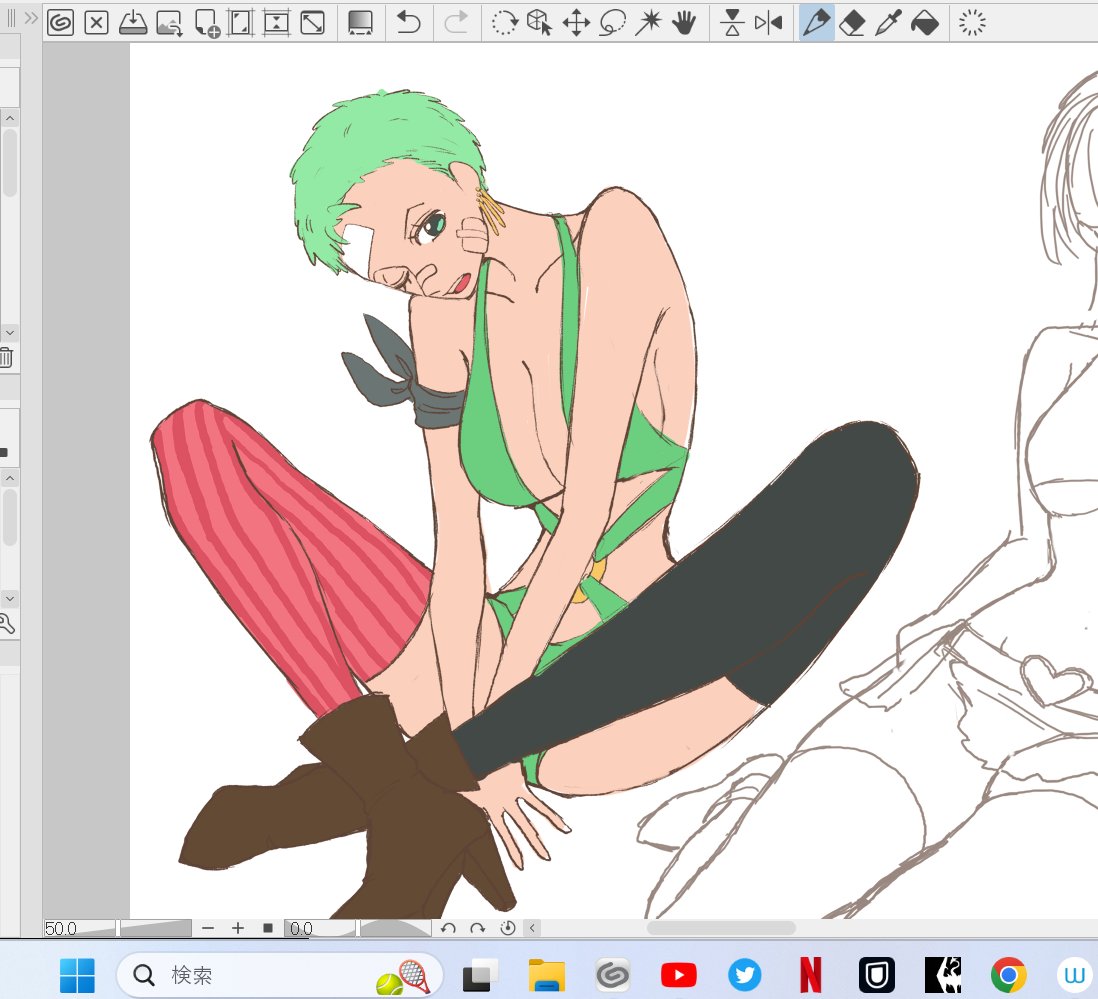Click the 50.0 zoom percentage field
1098x999 pixels.
click(x=78, y=928)
